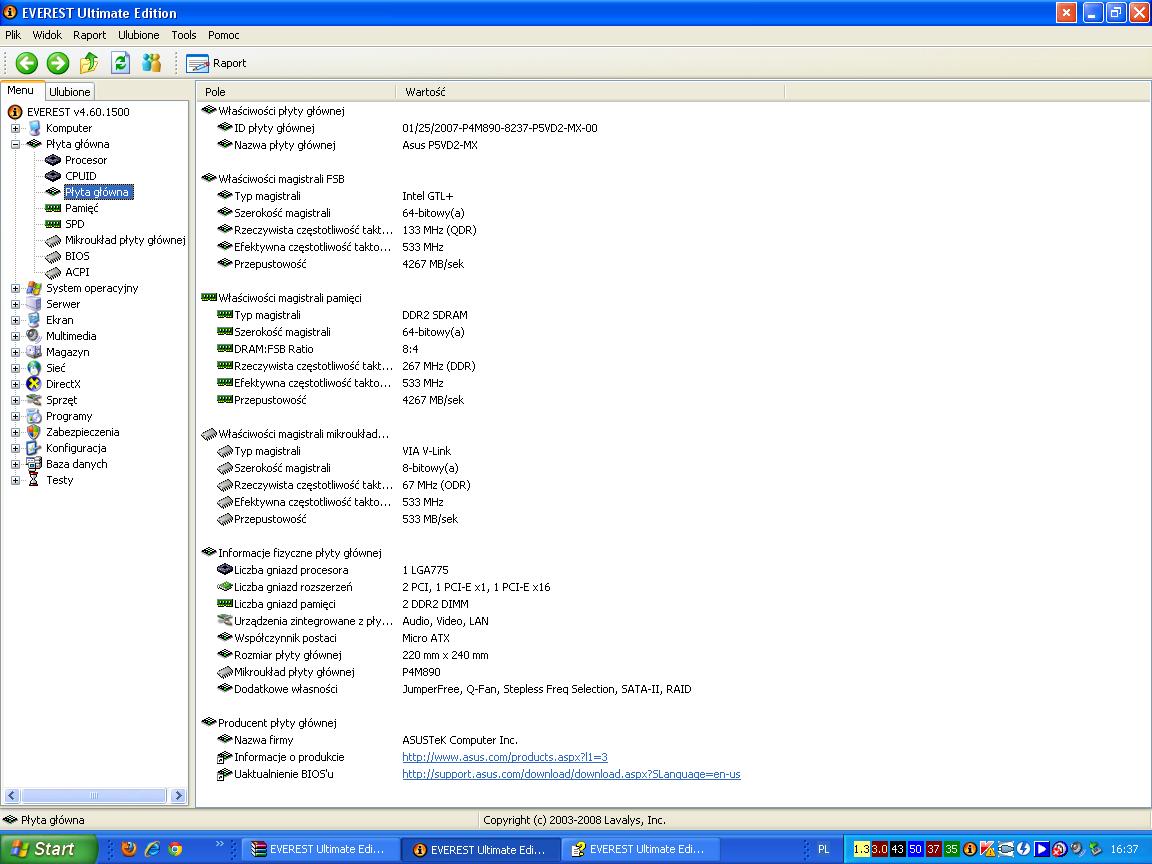The height and width of the screenshot is (864, 1152).
Task: Expand the Konfiguracja node
Action: click(x=15, y=448)
